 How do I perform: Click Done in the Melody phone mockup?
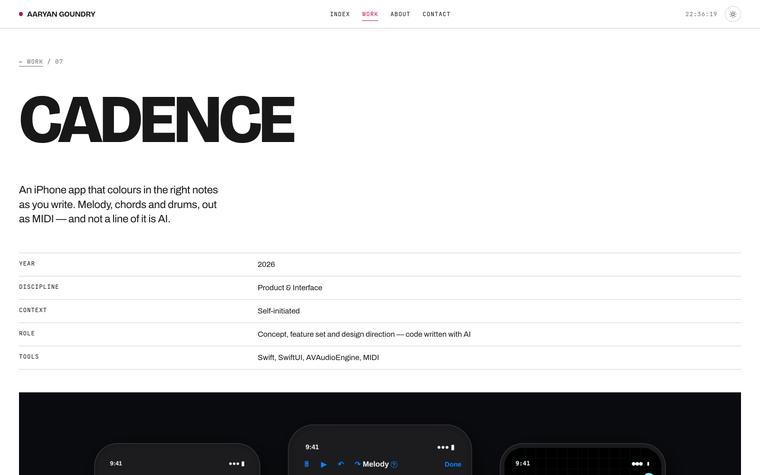(x=453, y=464)
